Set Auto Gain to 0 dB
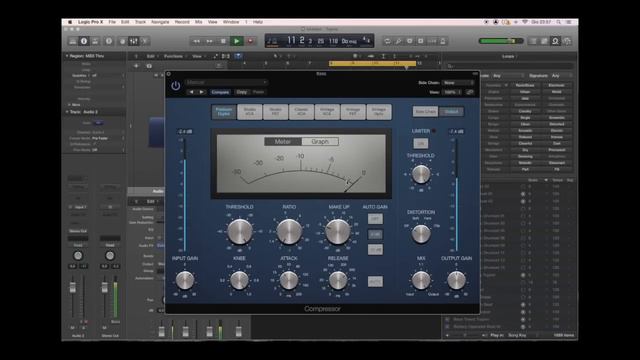The image size is (640, 360). tap(375, 234)
